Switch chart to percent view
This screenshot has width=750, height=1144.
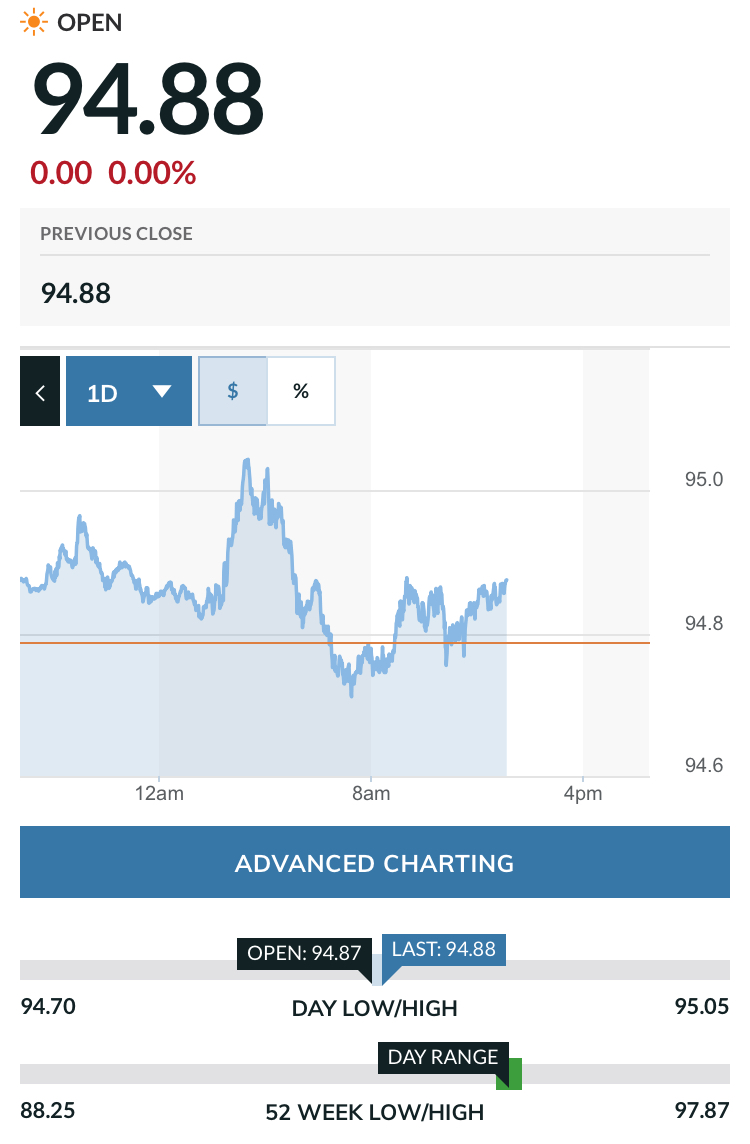coord(301,391)
